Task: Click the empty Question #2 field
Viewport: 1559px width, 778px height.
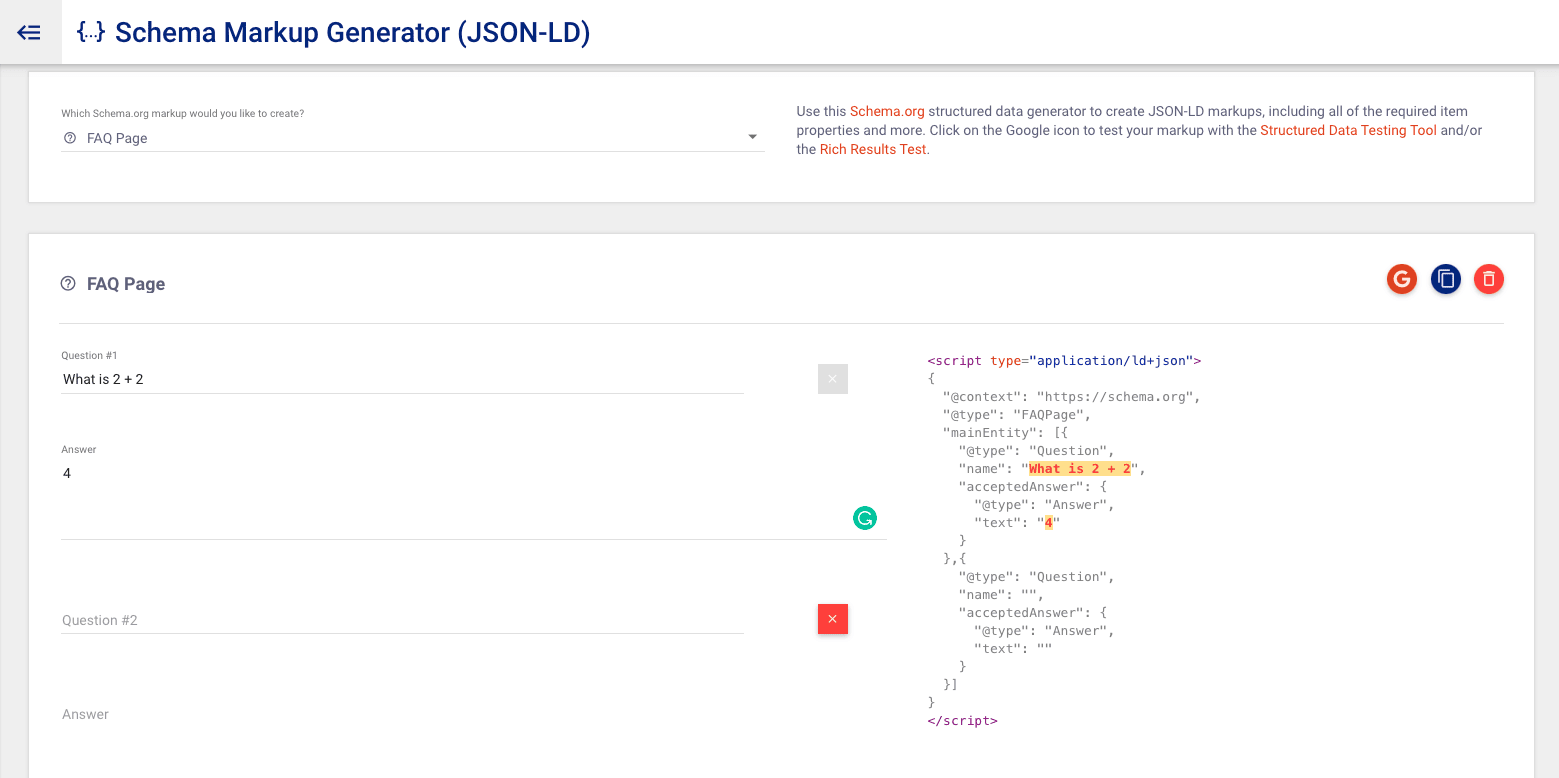Action: tap(400, 620)
